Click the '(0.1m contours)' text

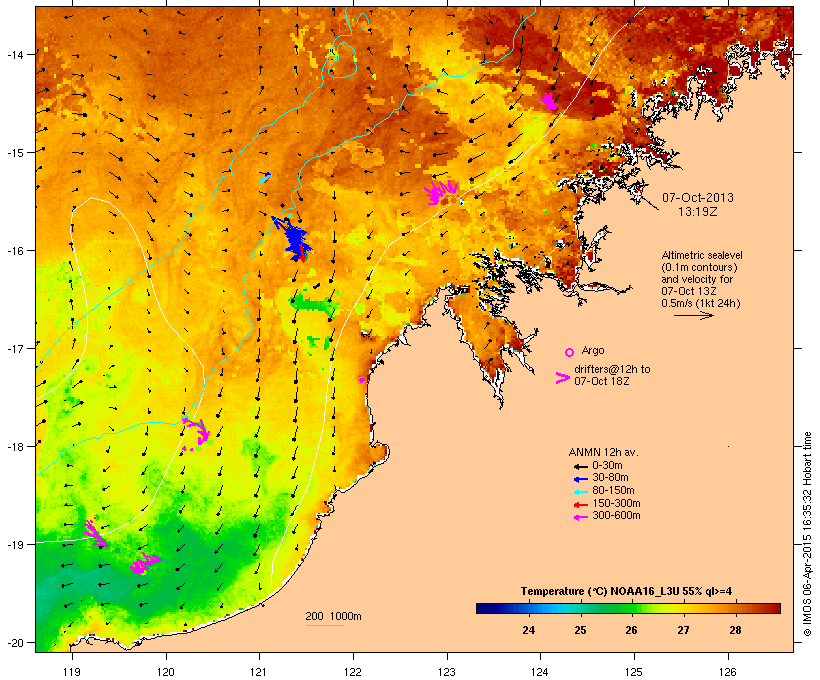point(699,267)
